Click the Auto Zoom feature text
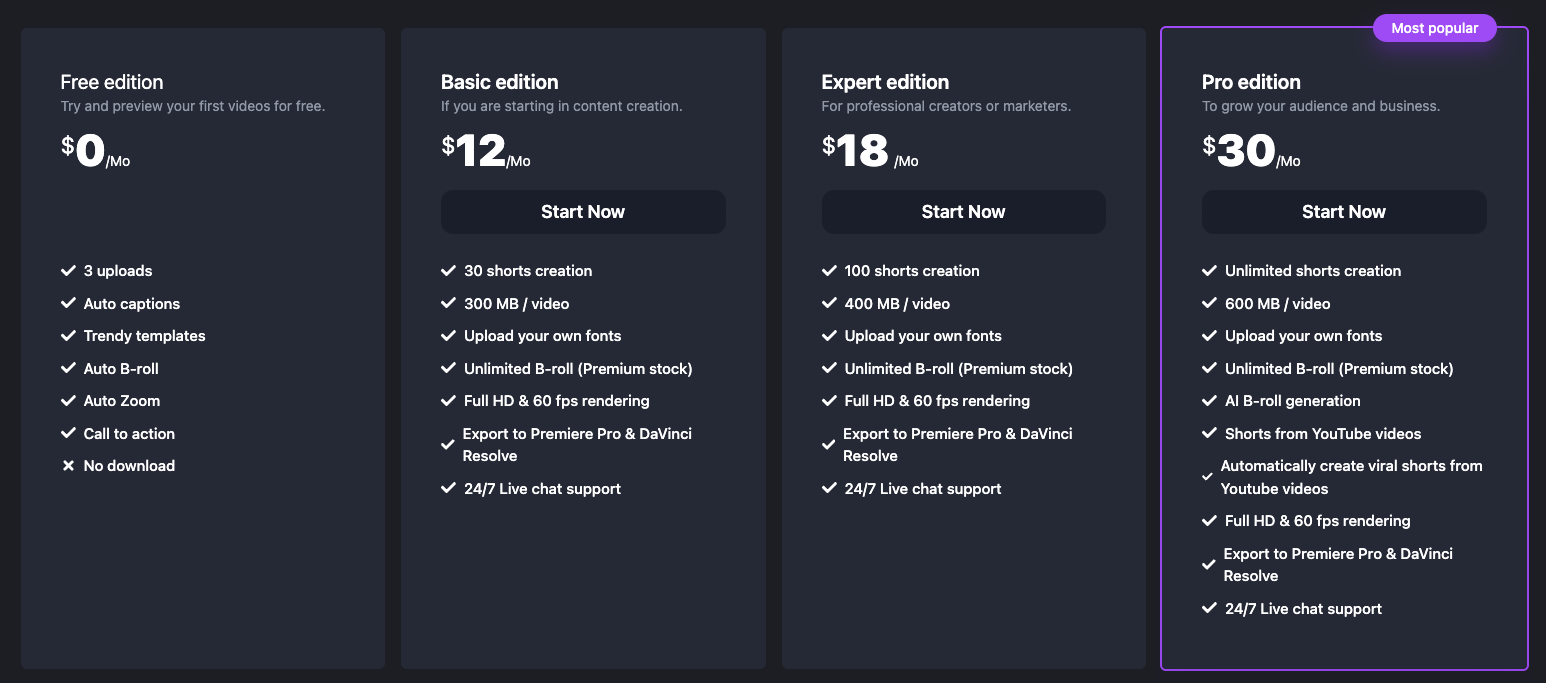Screen dimensions: 1546x683 [x=122, y=401]
